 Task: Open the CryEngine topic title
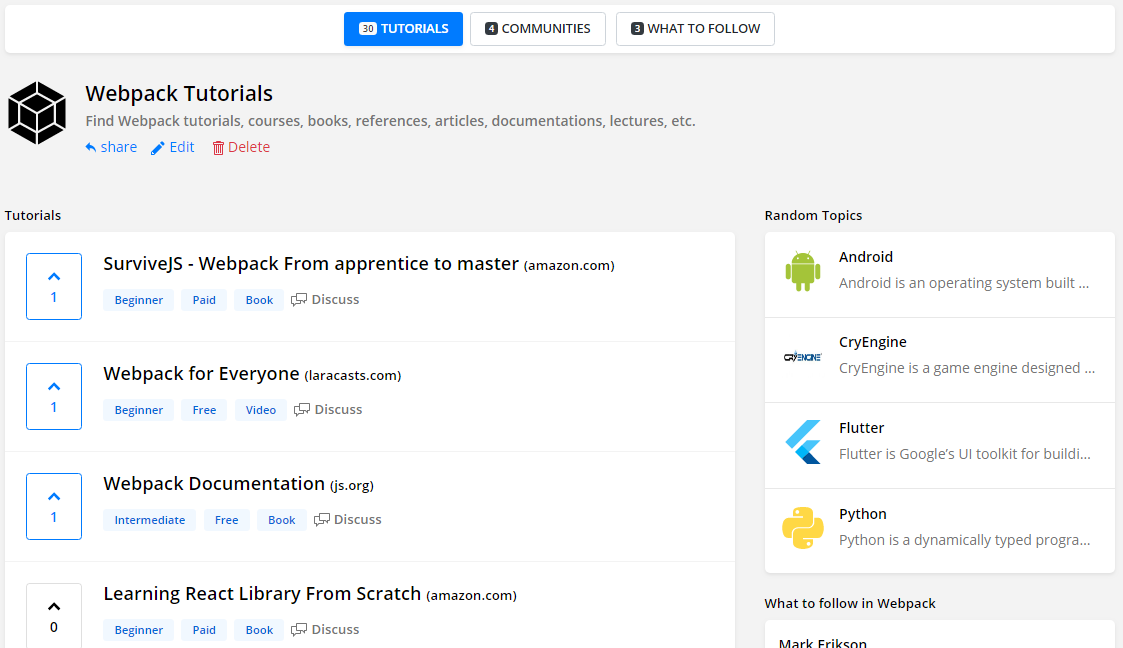pos(872,342)
